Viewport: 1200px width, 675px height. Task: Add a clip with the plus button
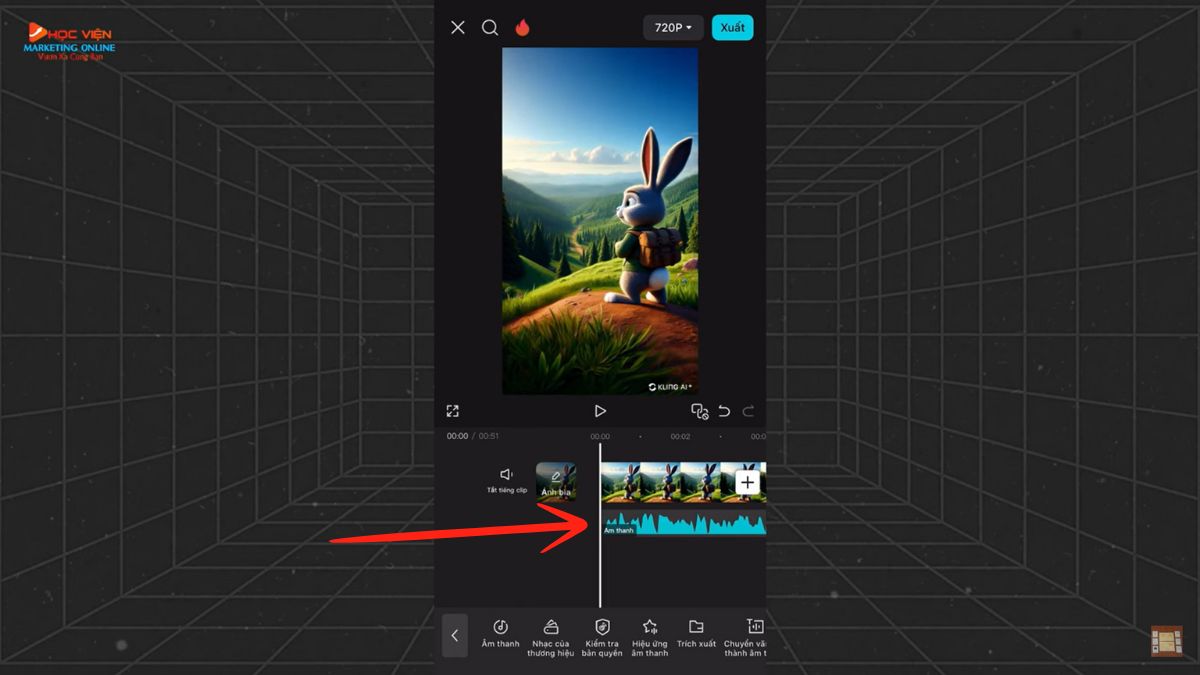748,483
